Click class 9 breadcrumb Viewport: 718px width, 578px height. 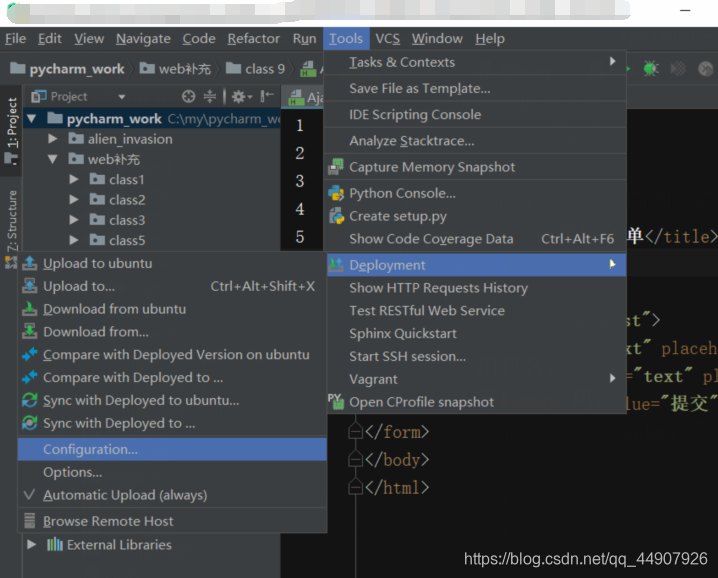pyautogui.click(x=256, y=69)
